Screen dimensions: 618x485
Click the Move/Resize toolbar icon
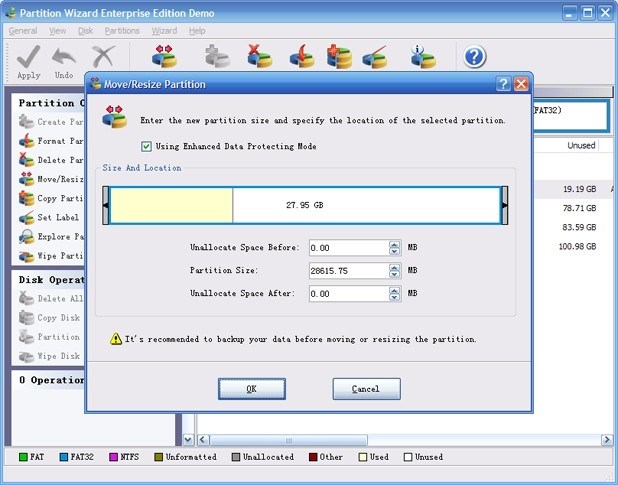coord(164,56)
